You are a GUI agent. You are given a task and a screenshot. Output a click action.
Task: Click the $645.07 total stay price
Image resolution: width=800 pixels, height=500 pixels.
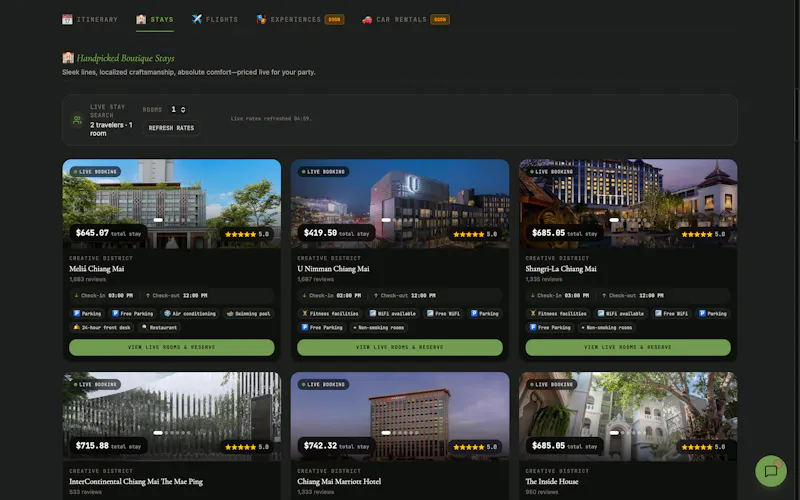108,233
